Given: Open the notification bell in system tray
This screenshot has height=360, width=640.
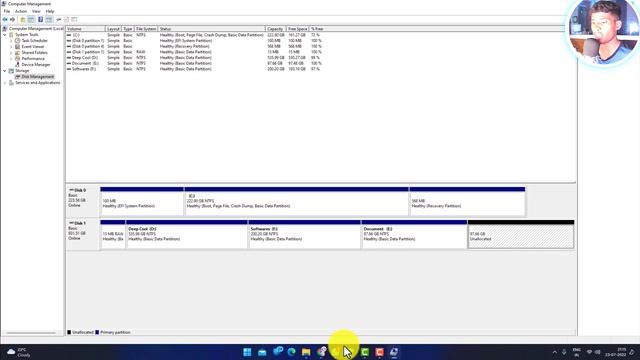Looking at the screenshot, I should (632, 352).
